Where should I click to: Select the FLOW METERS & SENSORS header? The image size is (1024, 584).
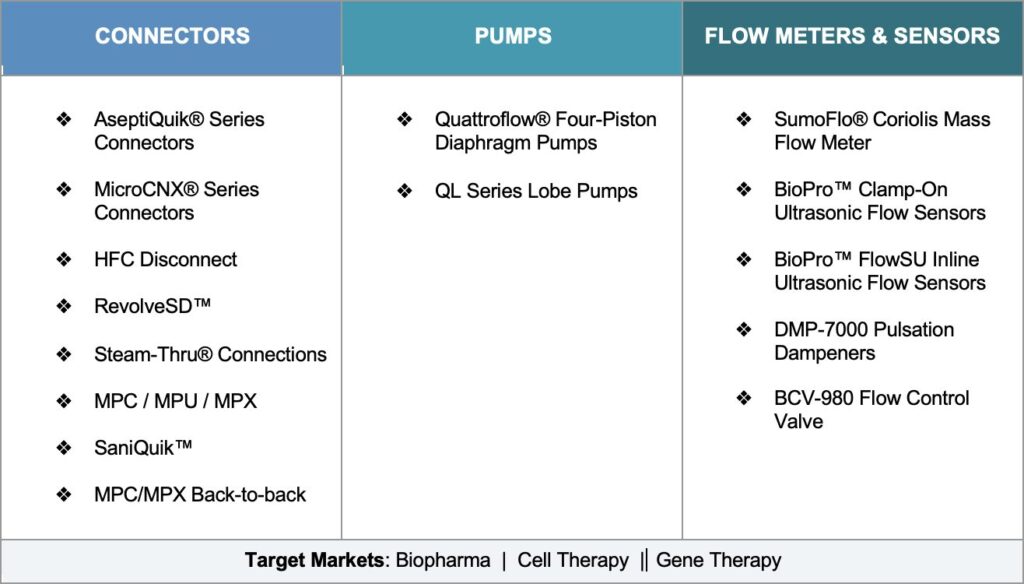852,37
